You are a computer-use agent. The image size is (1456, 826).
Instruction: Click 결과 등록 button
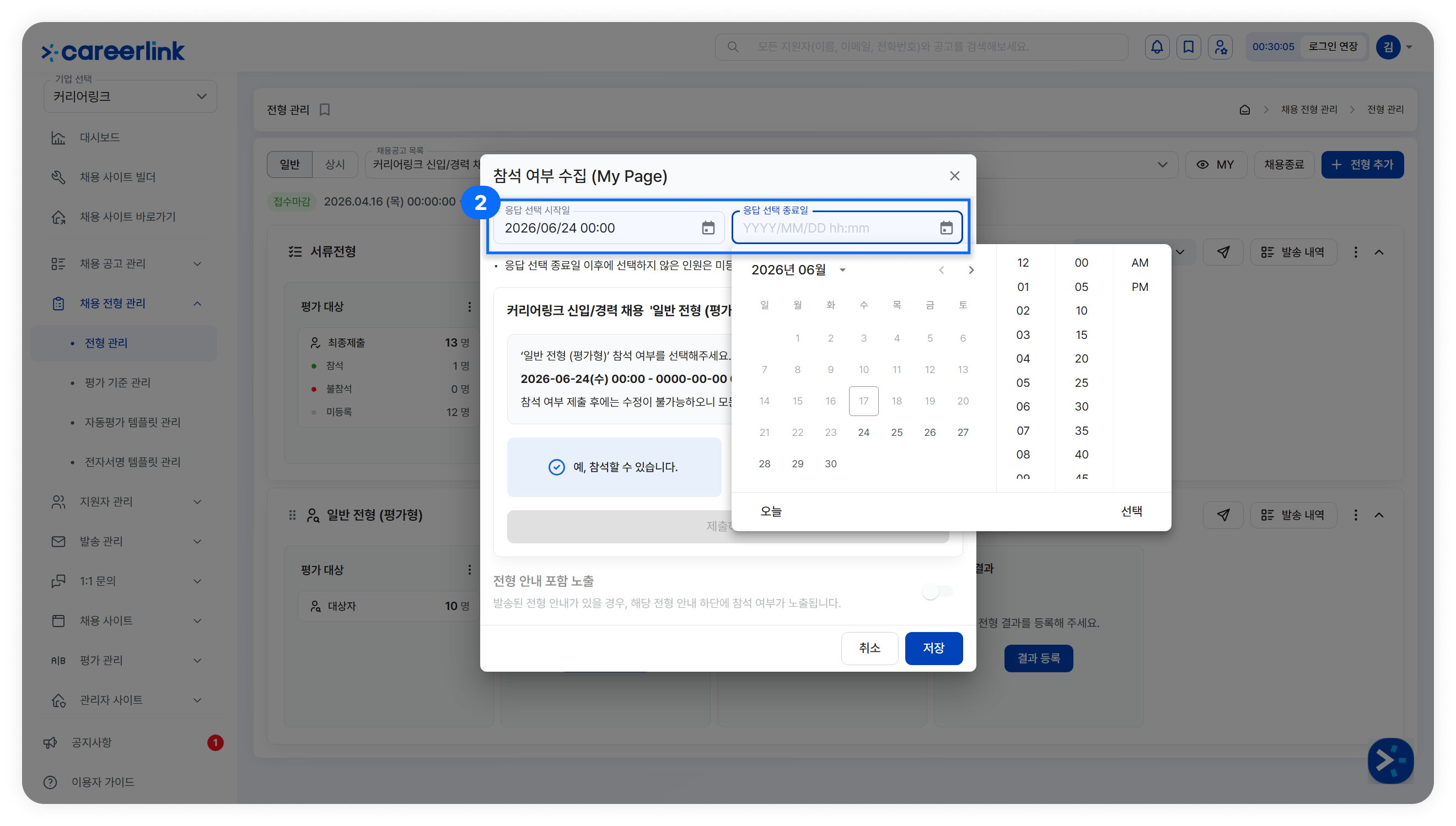click(x=1038, y=658)
